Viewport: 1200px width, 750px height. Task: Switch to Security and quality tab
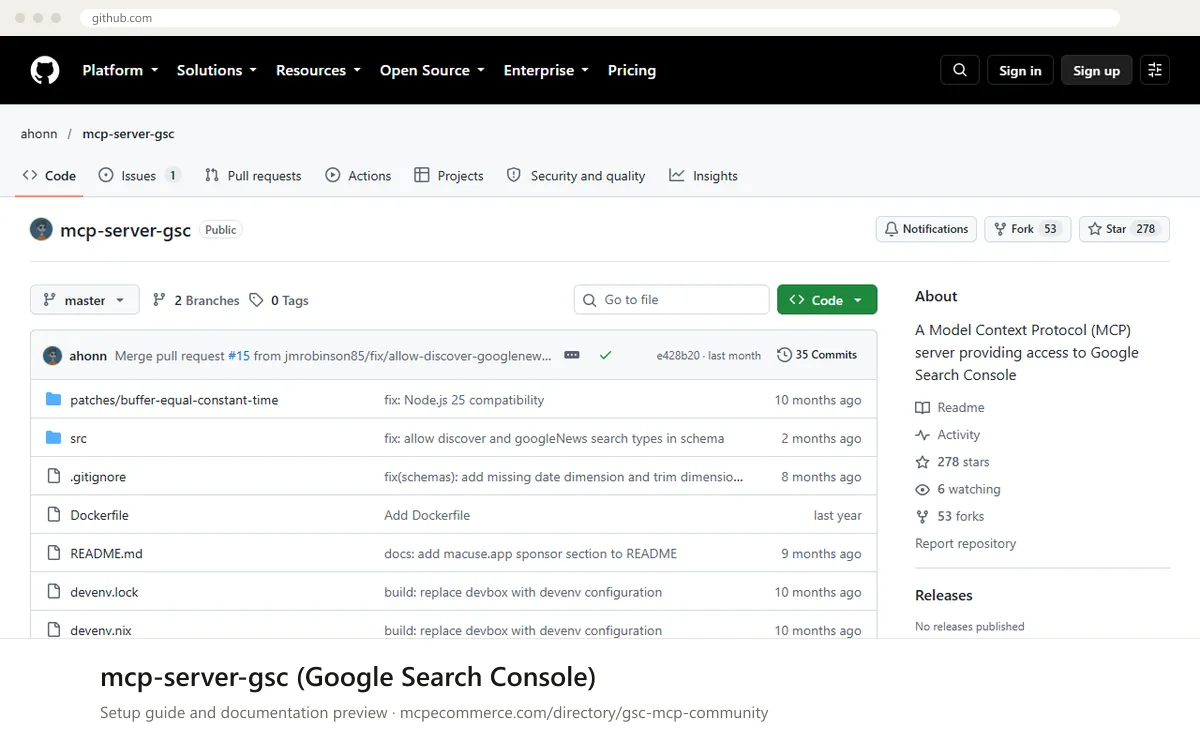coord(576,176)
